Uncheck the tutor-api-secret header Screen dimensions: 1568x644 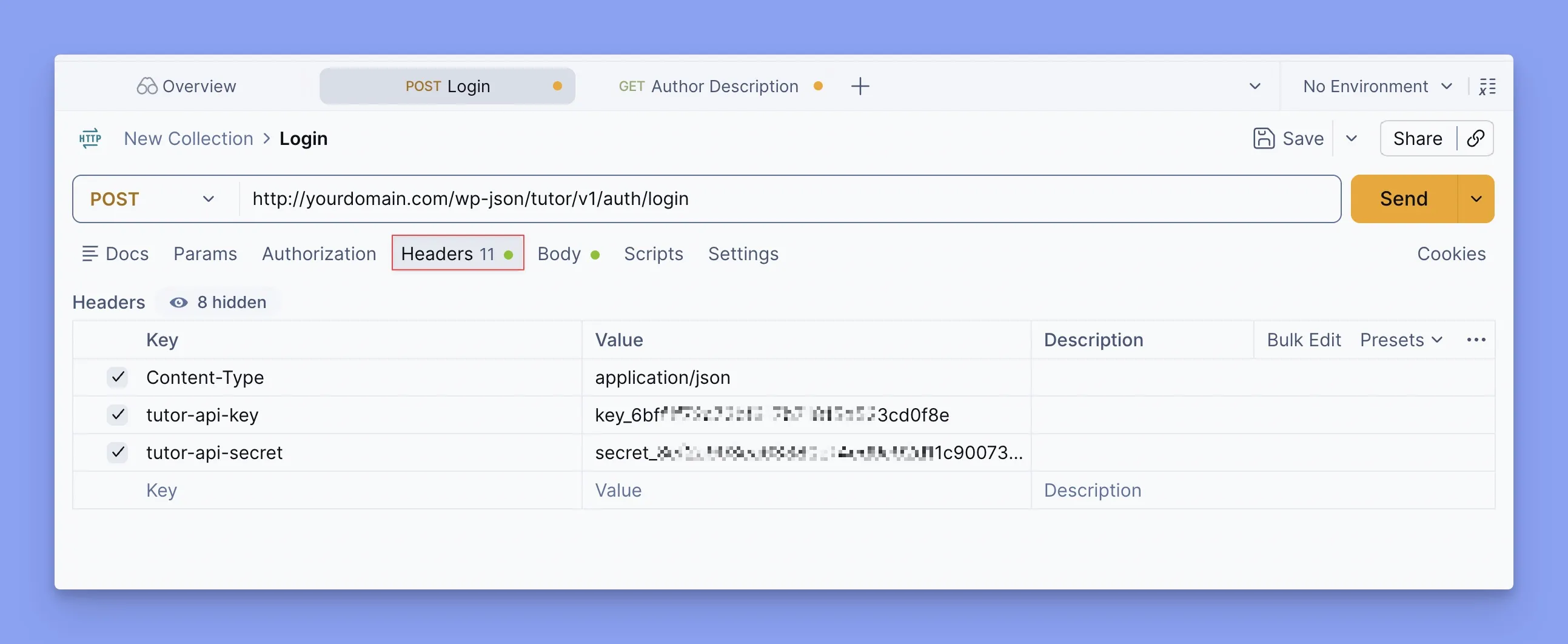point(118,453)
